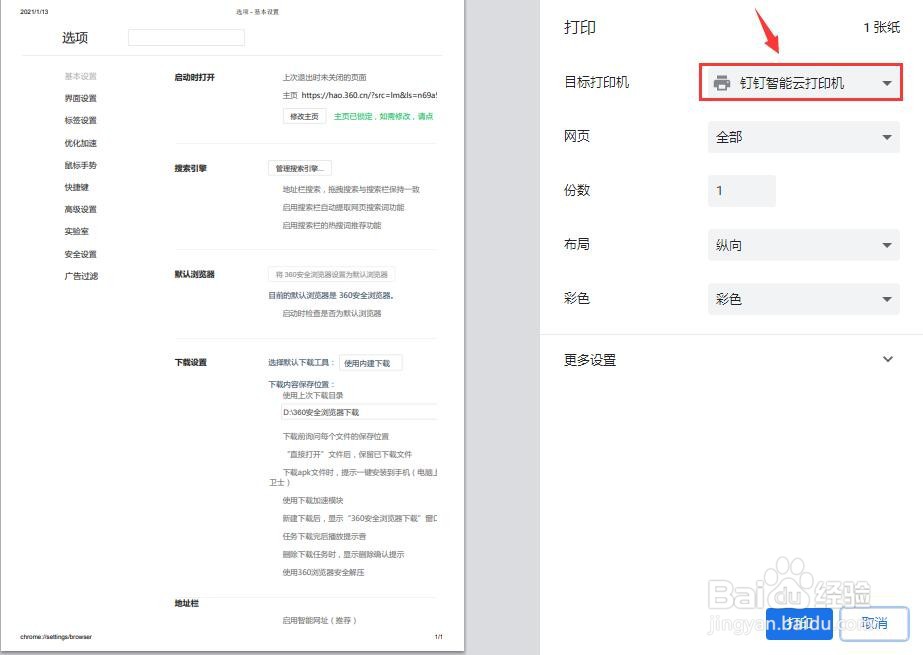Click 启动时检查是否为默认浏览器 option

(332, 313)
